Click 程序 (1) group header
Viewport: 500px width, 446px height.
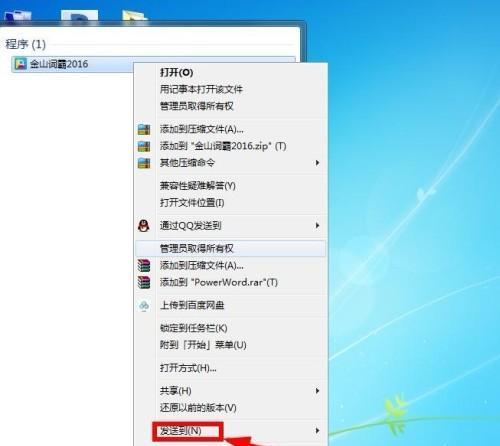pyautogui.click(x=25, y=44)
